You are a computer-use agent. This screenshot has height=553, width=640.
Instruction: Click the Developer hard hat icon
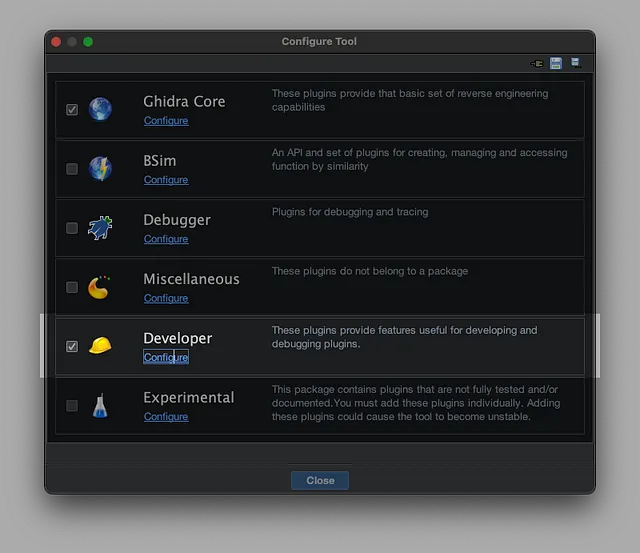(100, 346)
